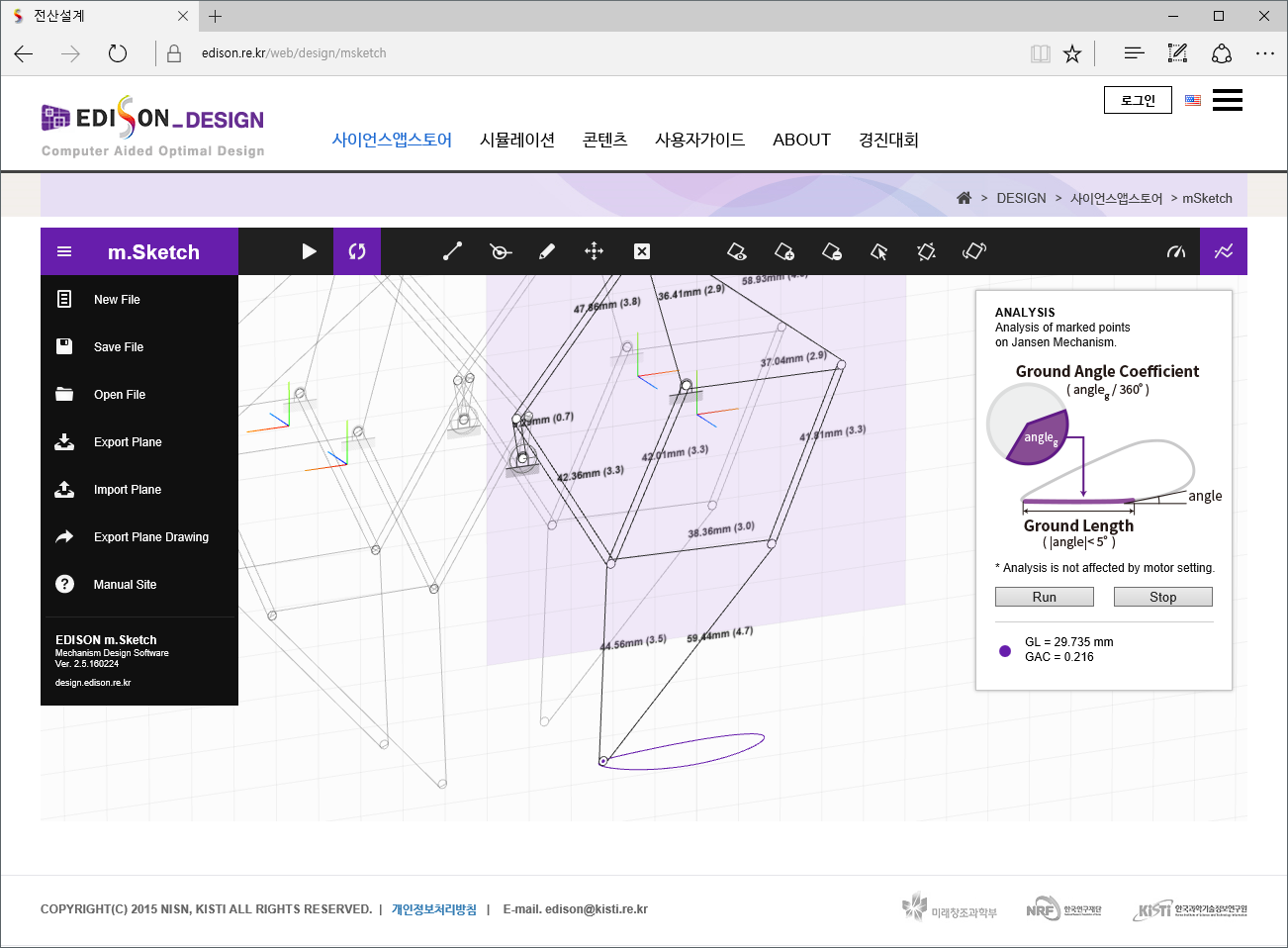Open the ABOUT nav tab
1288x948 pixels.
[x=801, y=140]
